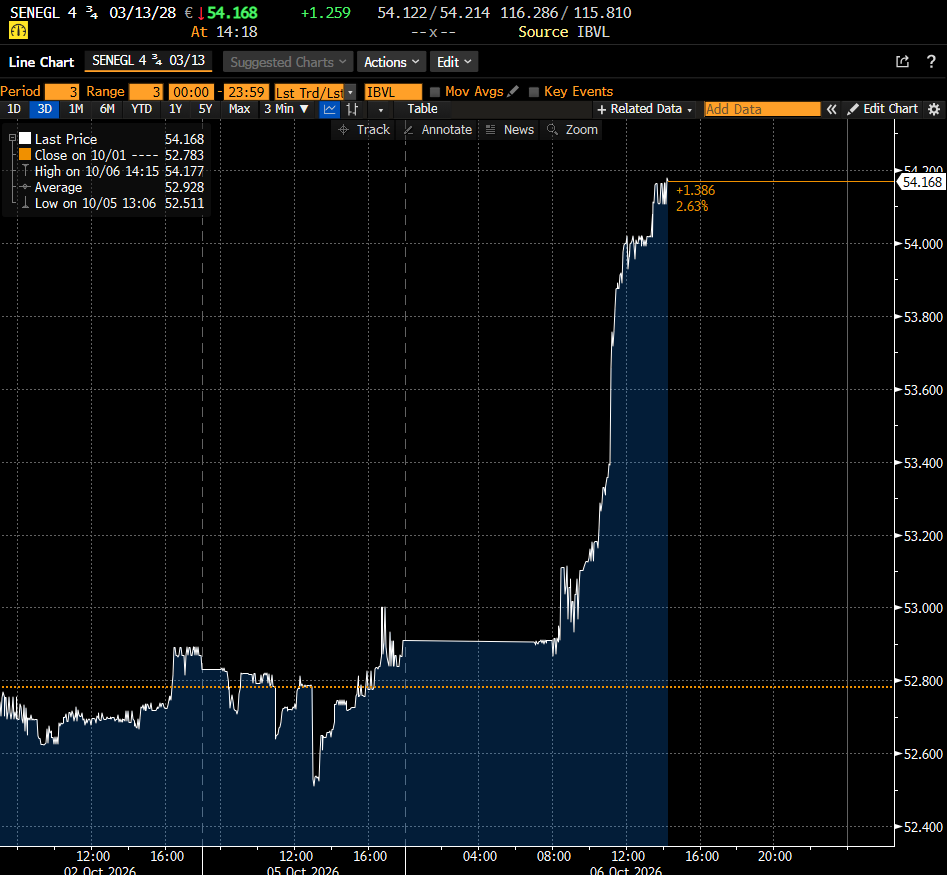
Task: Click the pencil icon next to Mov Avgs
Action: coord(513,91)
